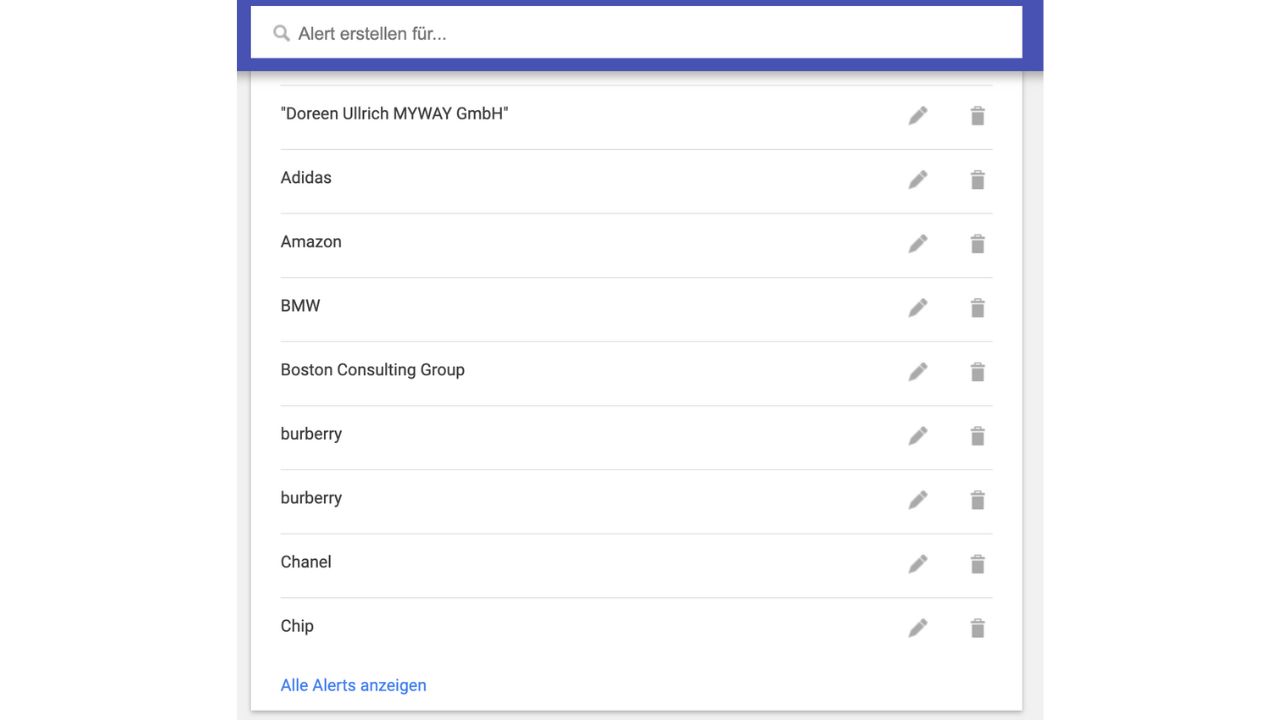The height and width of the screenshot is (720, 1280).
Task: Remove the Chanel alert via trash icon
Action: pos(977,563)
